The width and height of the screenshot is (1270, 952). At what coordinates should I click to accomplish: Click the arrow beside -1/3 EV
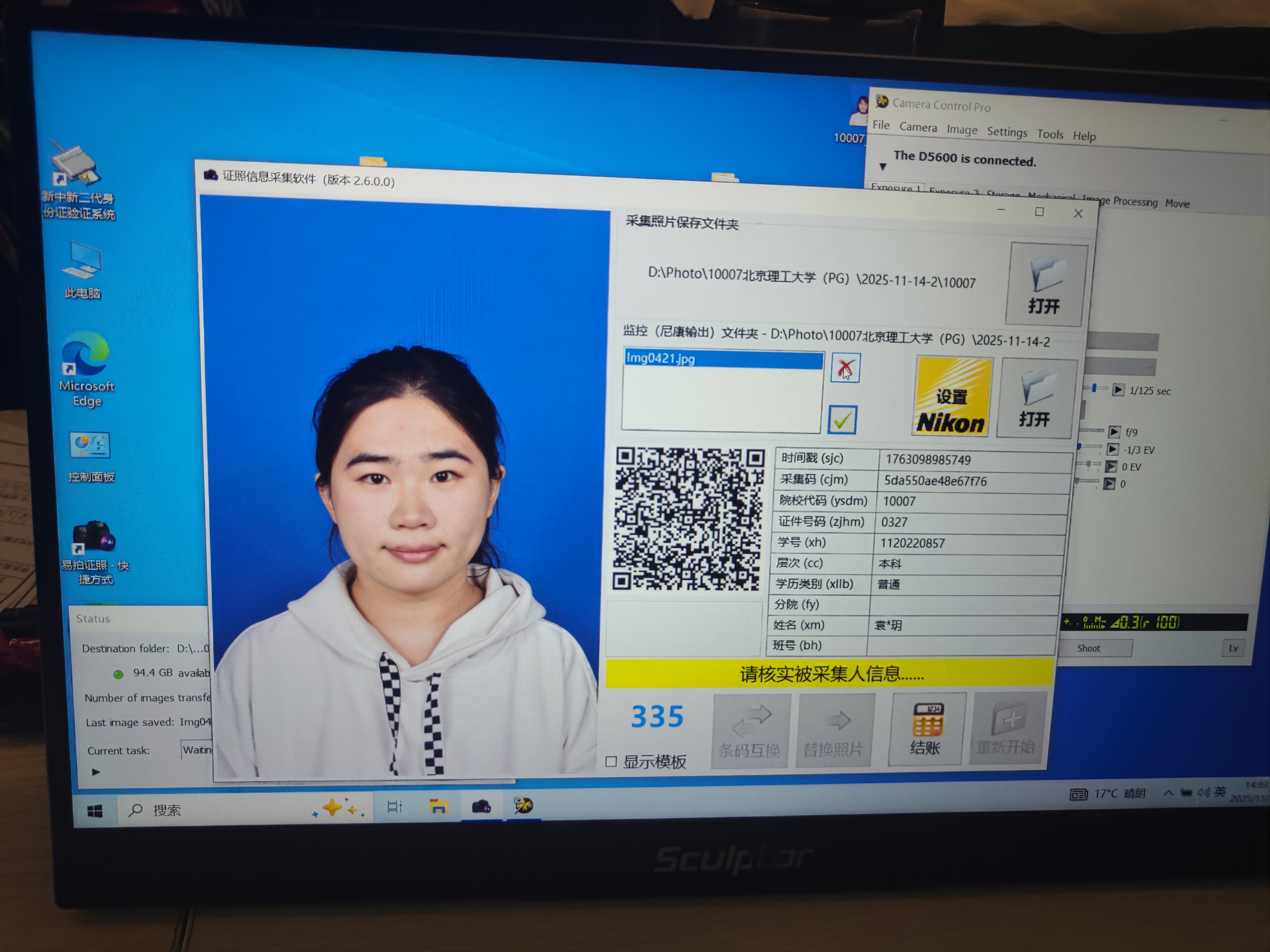pyautogui.click(x=1113, y=449)
